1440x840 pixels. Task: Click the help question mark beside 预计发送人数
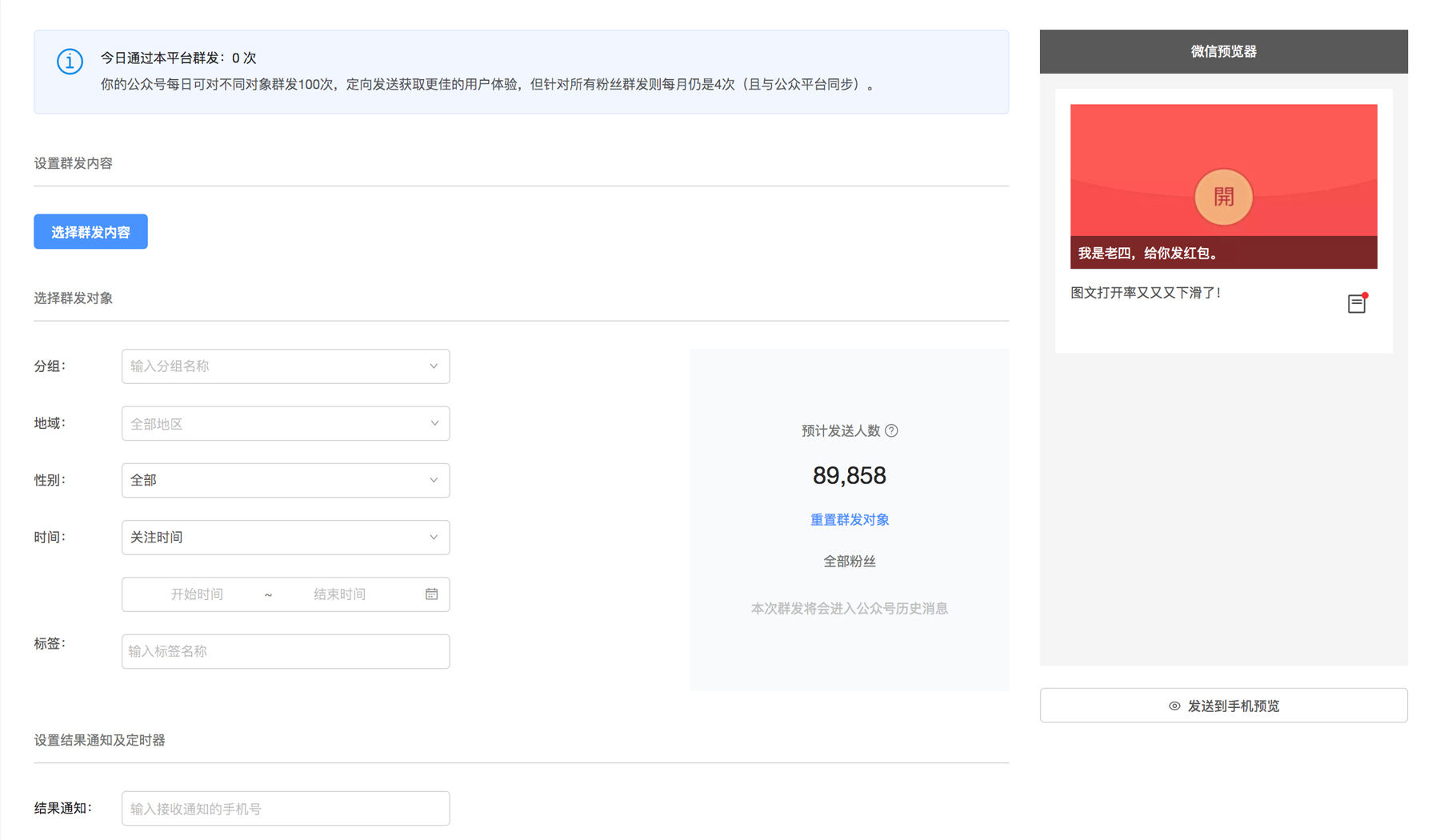pos(891,430)
